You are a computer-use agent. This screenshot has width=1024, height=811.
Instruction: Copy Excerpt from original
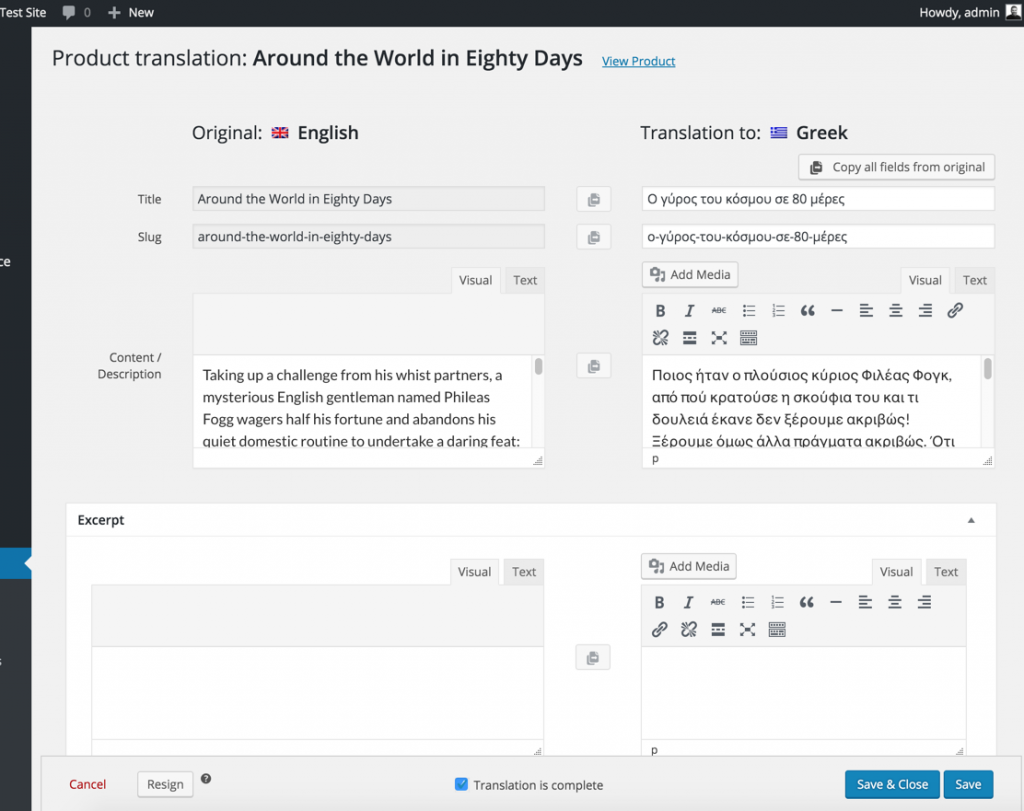pos(593,658)
